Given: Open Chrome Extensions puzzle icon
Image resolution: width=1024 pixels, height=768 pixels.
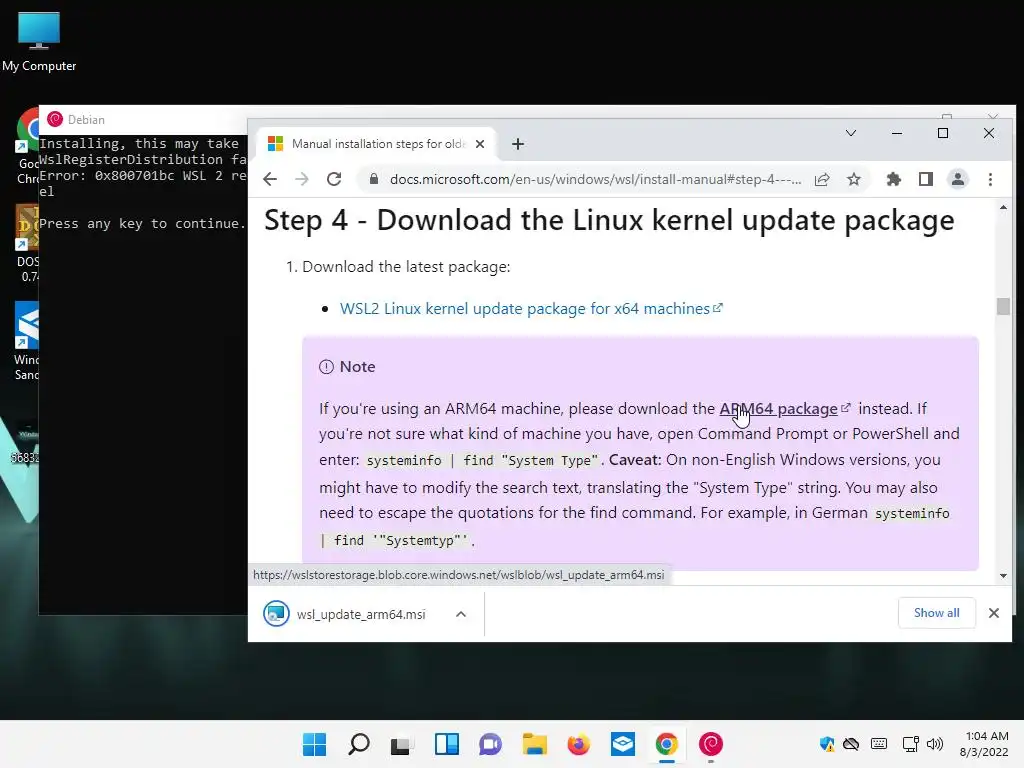Looking at the screenshot, I should click(x=893, y=179).
